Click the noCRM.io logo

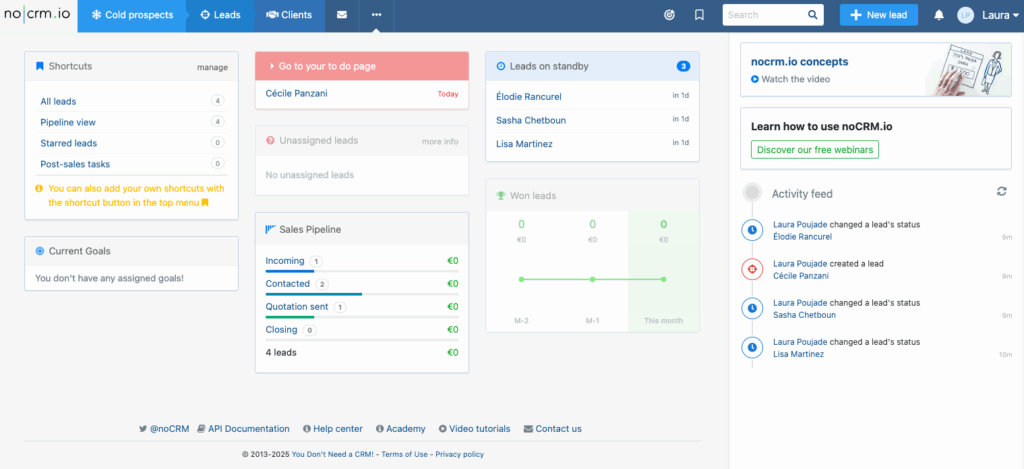(38, 15)
